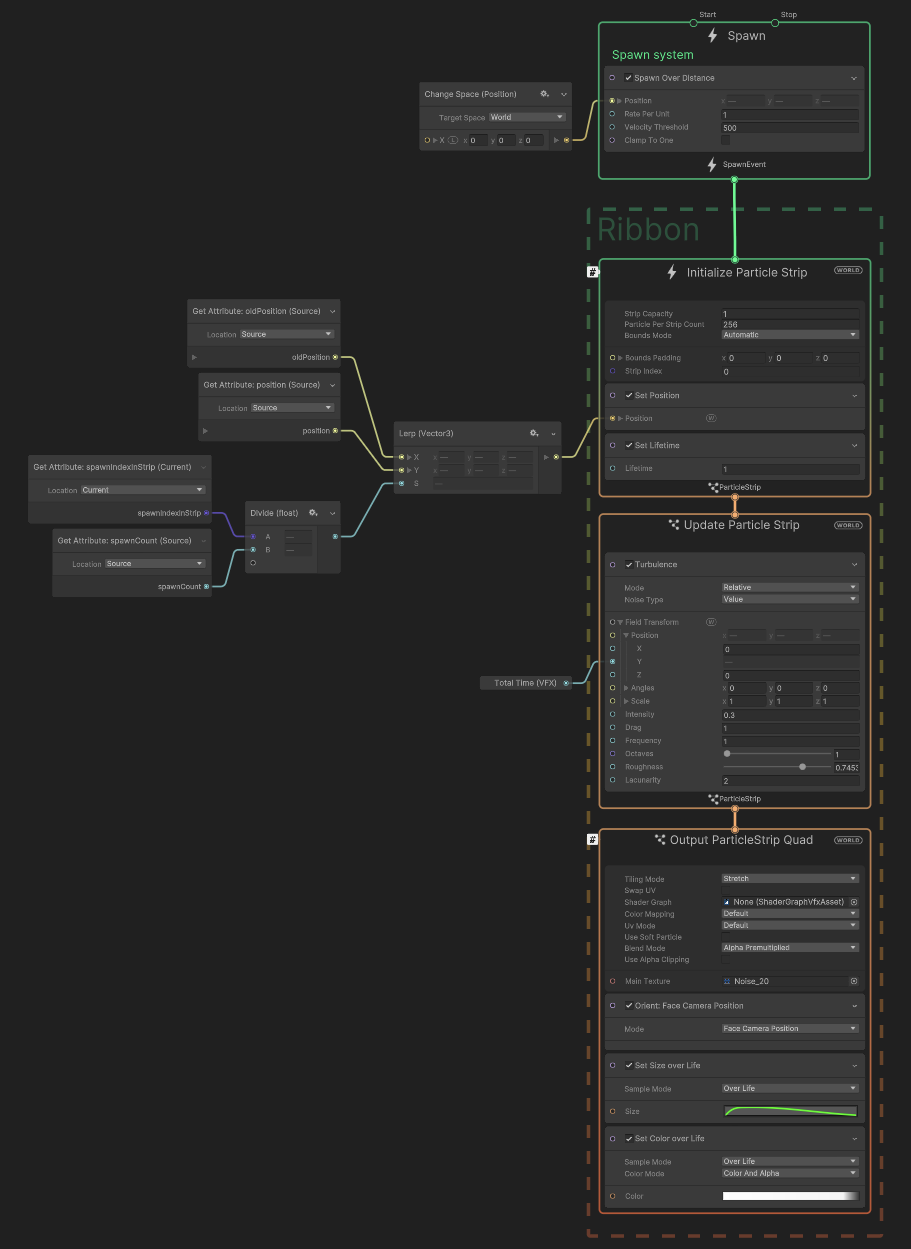
Task: Toggle the Clamp To One checkbox
Action: coord(725,140)
